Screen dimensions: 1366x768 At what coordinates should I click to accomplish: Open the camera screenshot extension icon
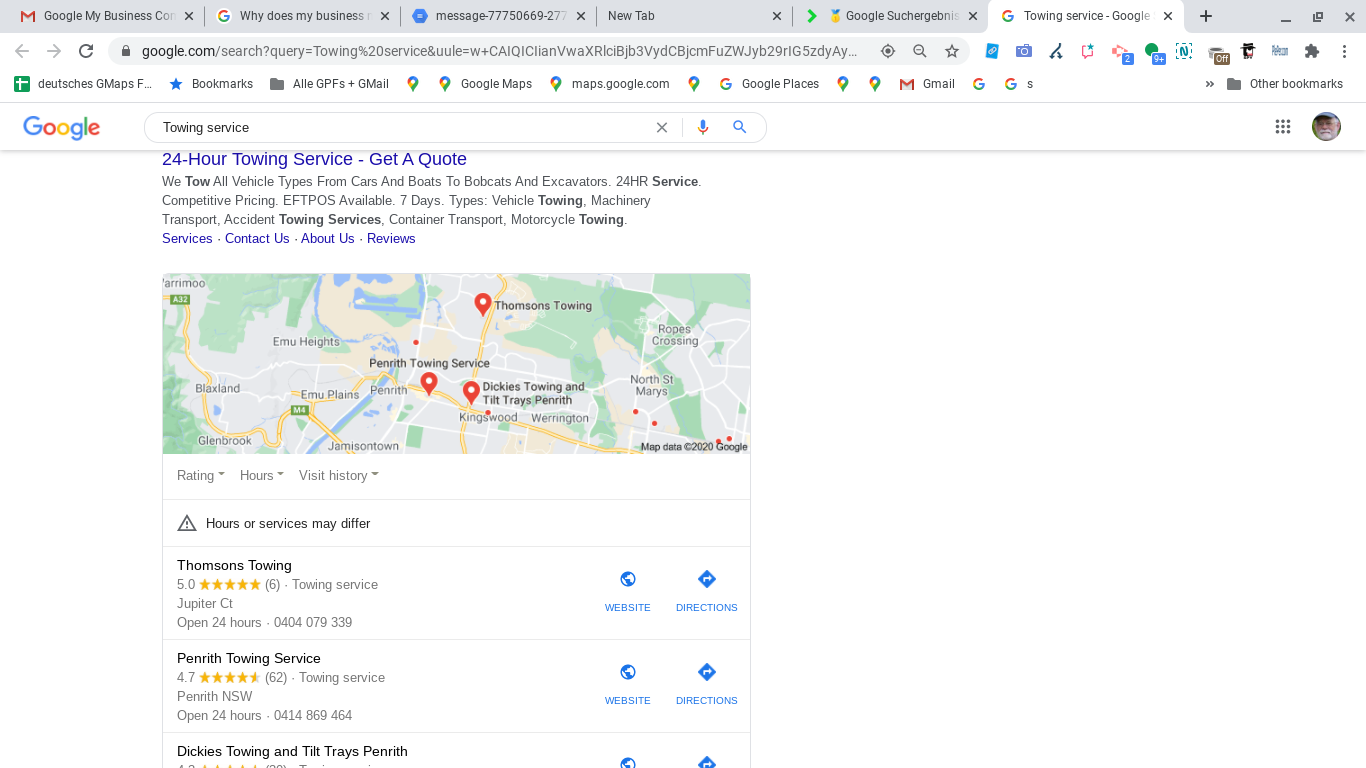point(1024,51)
